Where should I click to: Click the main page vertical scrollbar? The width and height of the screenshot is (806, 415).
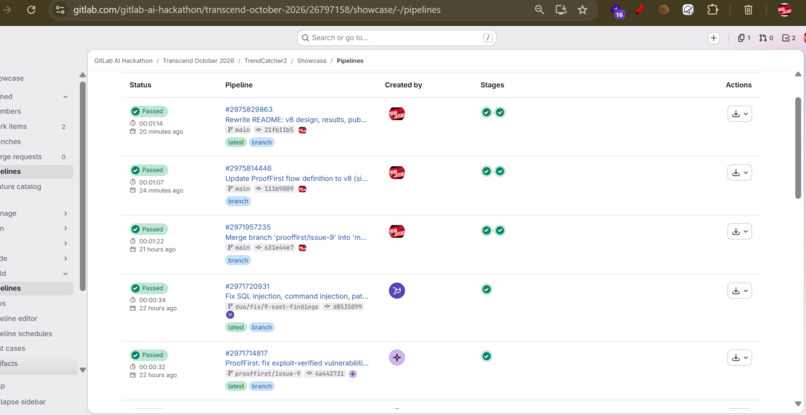pos(798,148)
